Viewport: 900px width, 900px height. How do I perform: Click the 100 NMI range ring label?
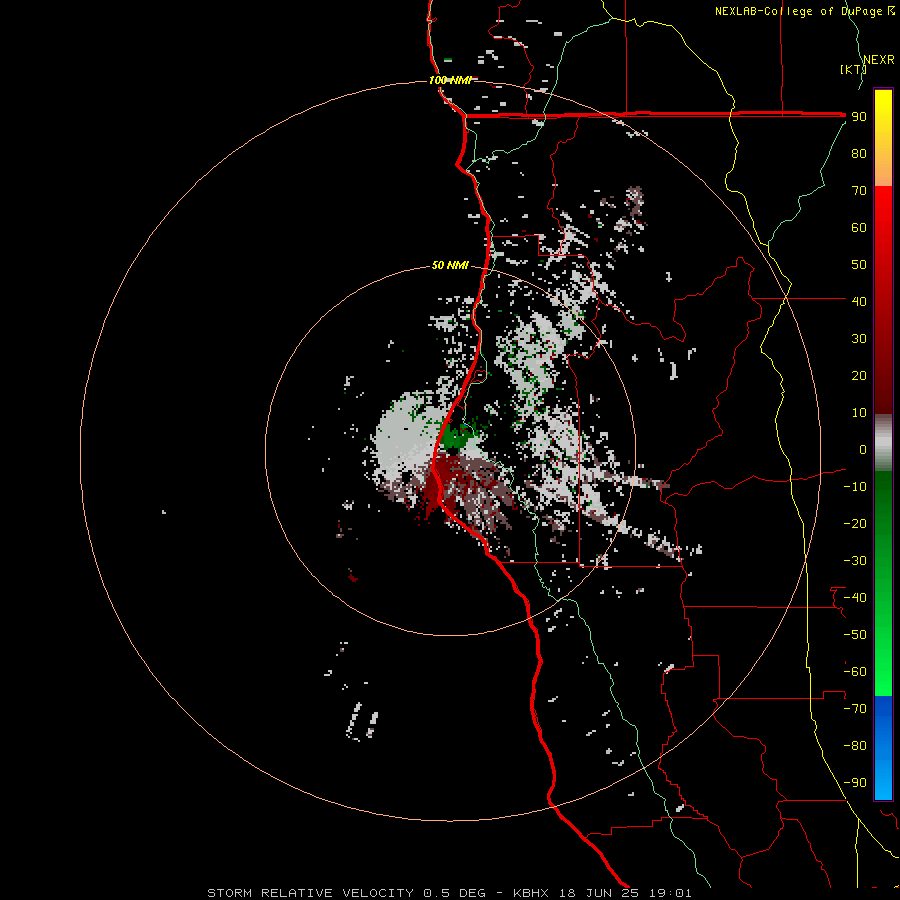(451, 80)
